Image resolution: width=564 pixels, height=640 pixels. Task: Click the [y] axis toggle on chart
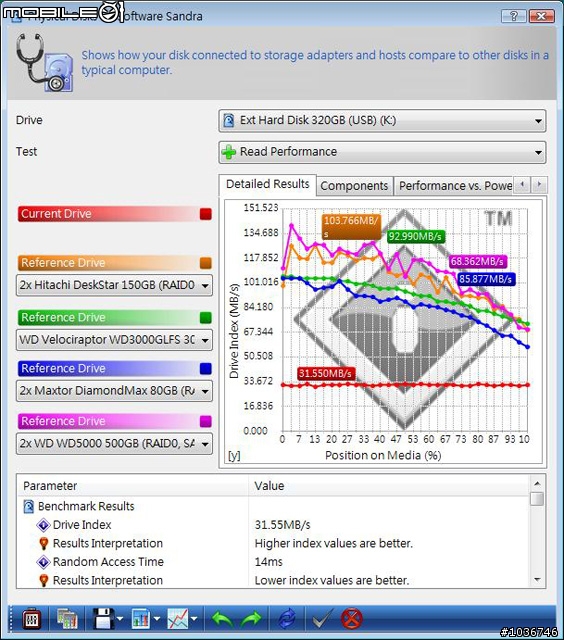pos(234,456)
